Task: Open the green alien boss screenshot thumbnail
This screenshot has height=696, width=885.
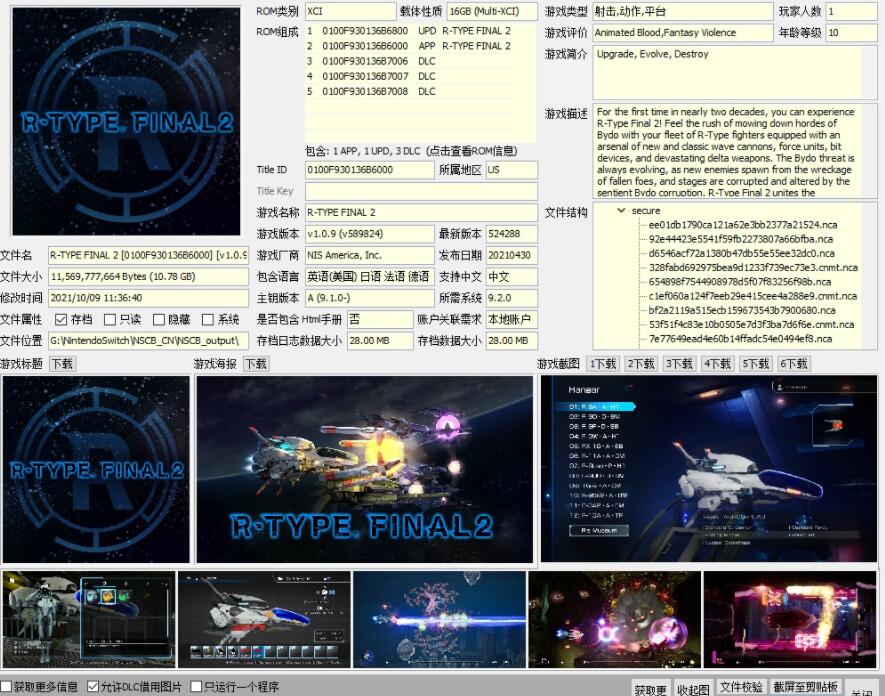Action: point(615,619)
